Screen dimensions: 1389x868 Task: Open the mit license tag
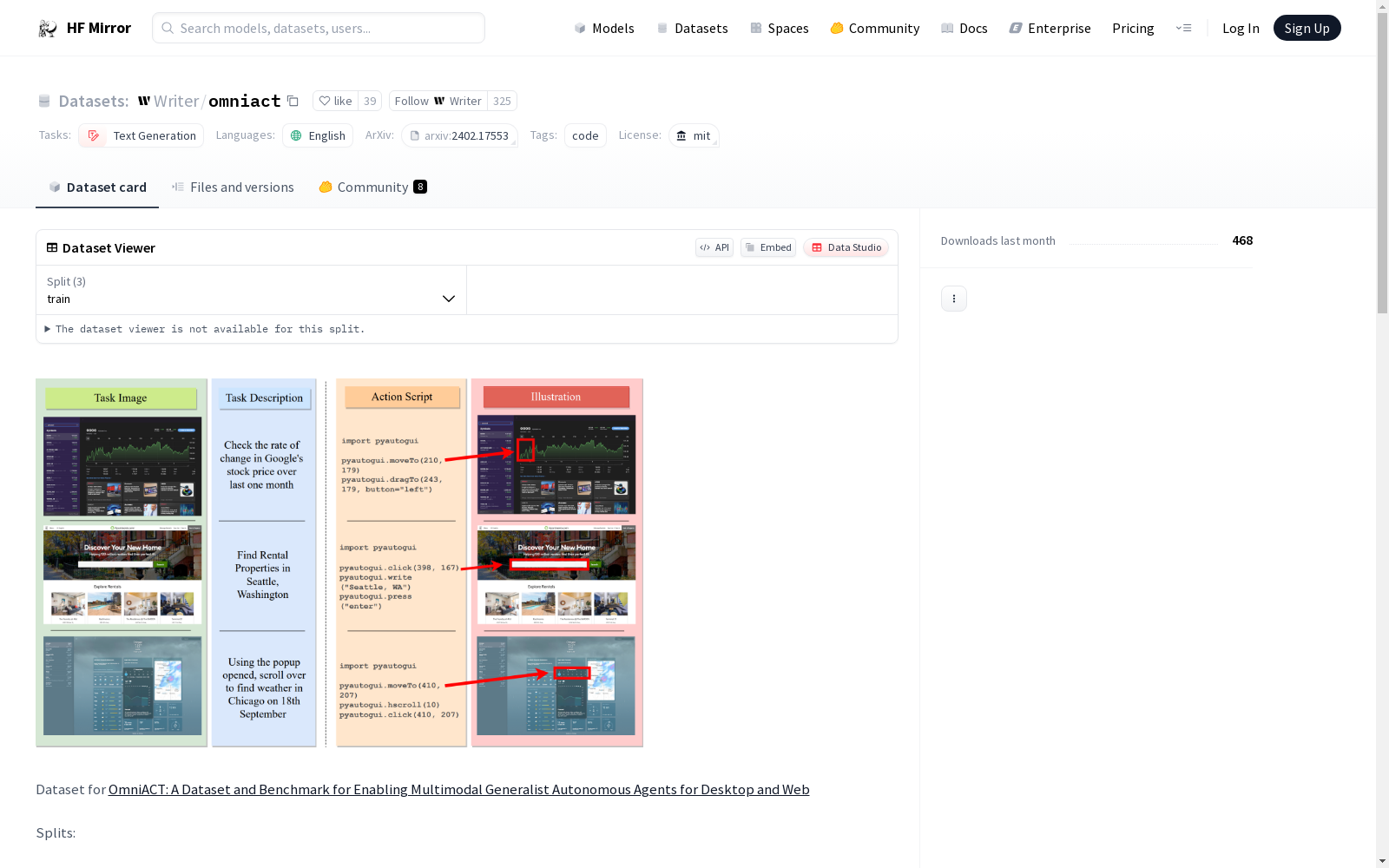pos(694,135)
